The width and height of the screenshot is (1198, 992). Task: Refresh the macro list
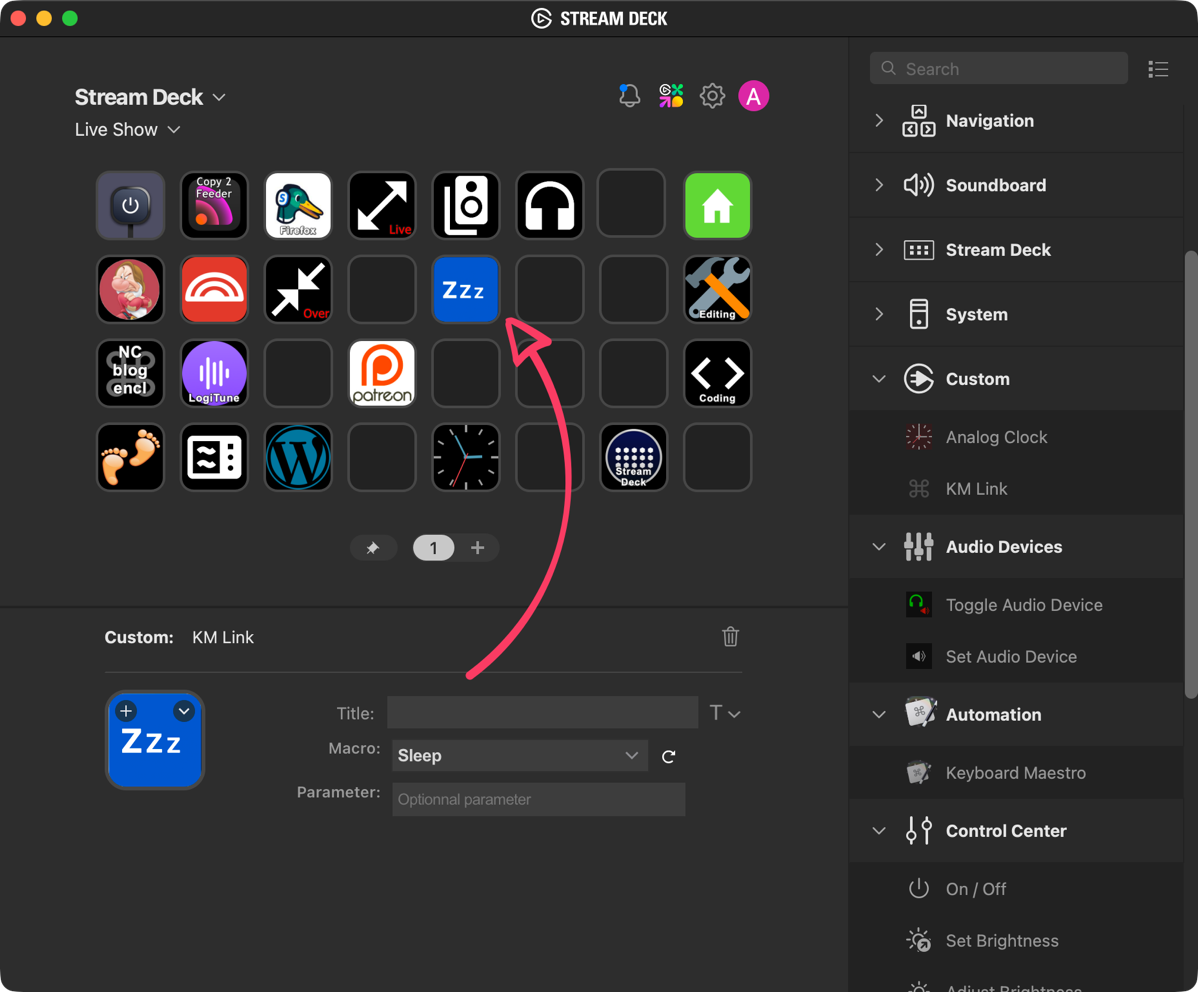point(668,757)
